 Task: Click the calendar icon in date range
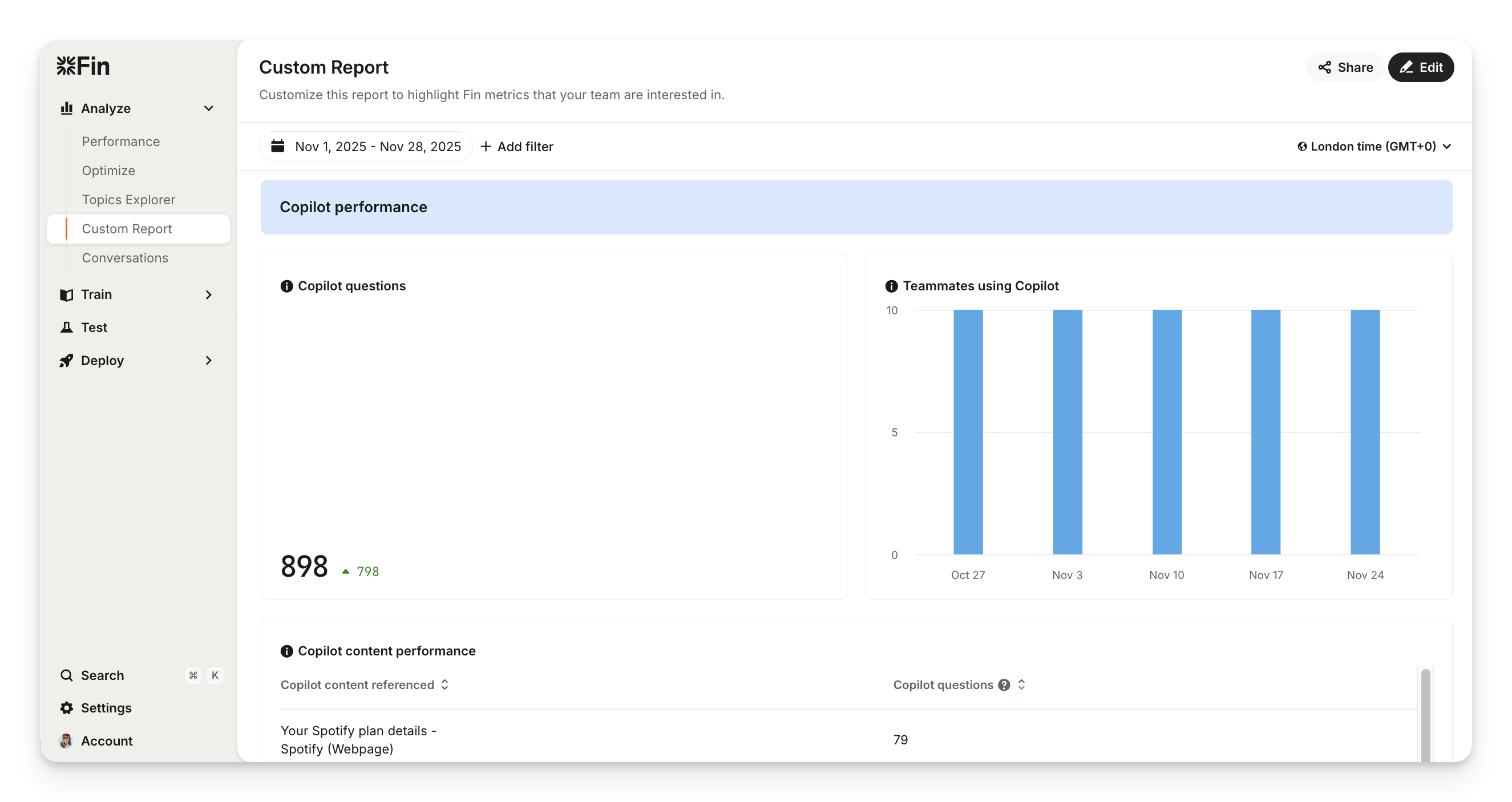278,146
